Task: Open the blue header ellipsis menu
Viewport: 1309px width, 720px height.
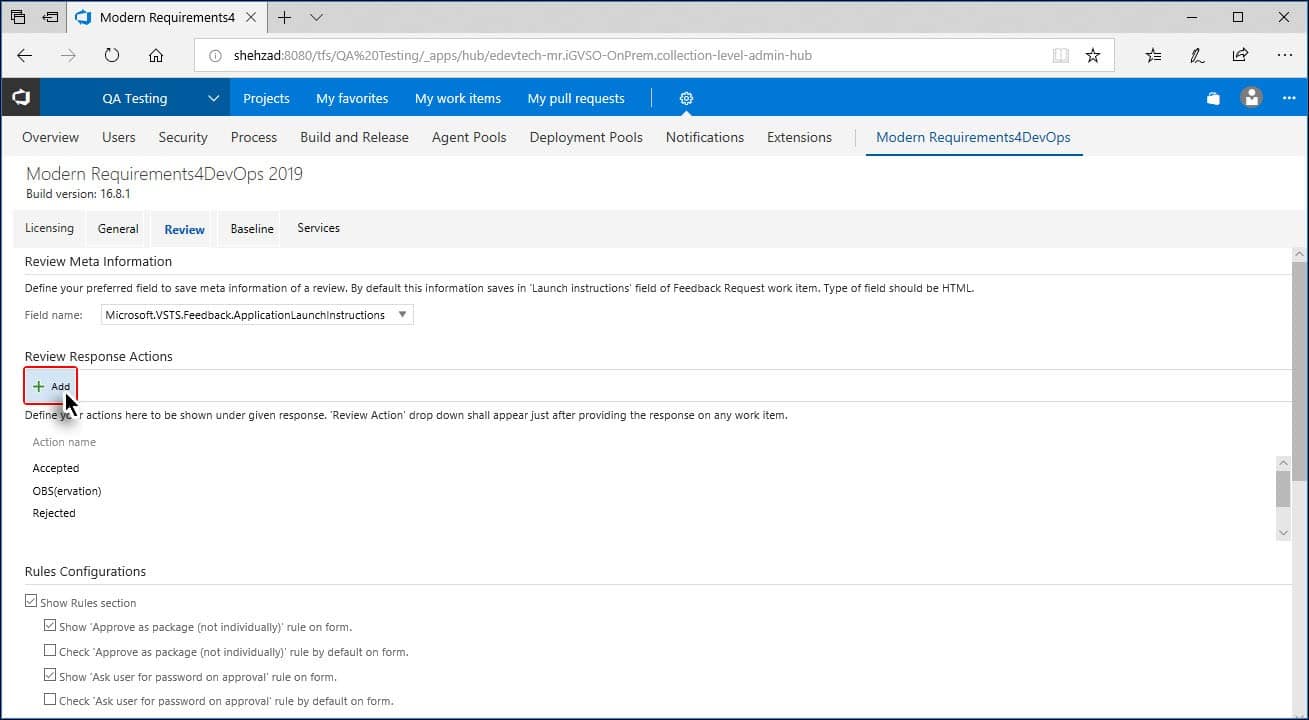Action: 1289,98
